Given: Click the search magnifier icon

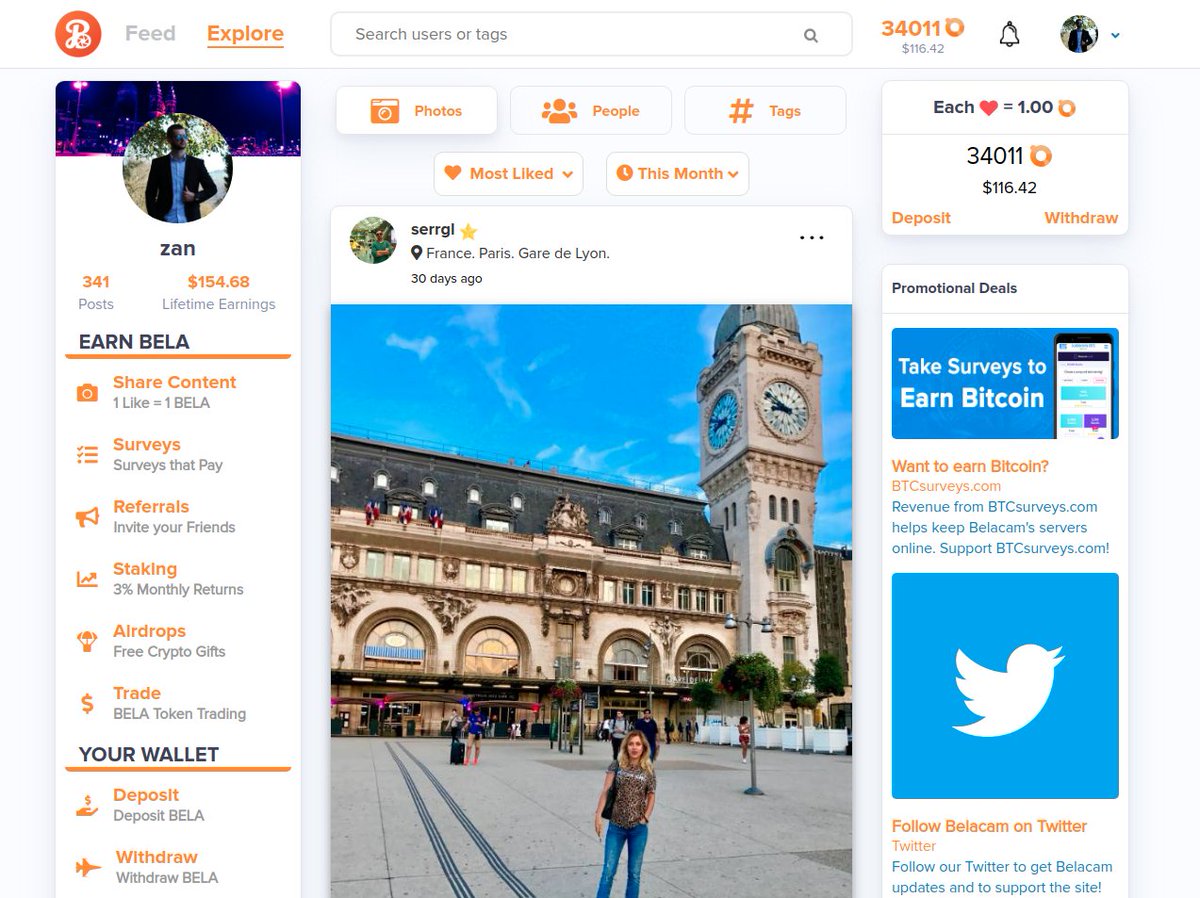Looking at the screenshot, I should click(x=810, y=34).
